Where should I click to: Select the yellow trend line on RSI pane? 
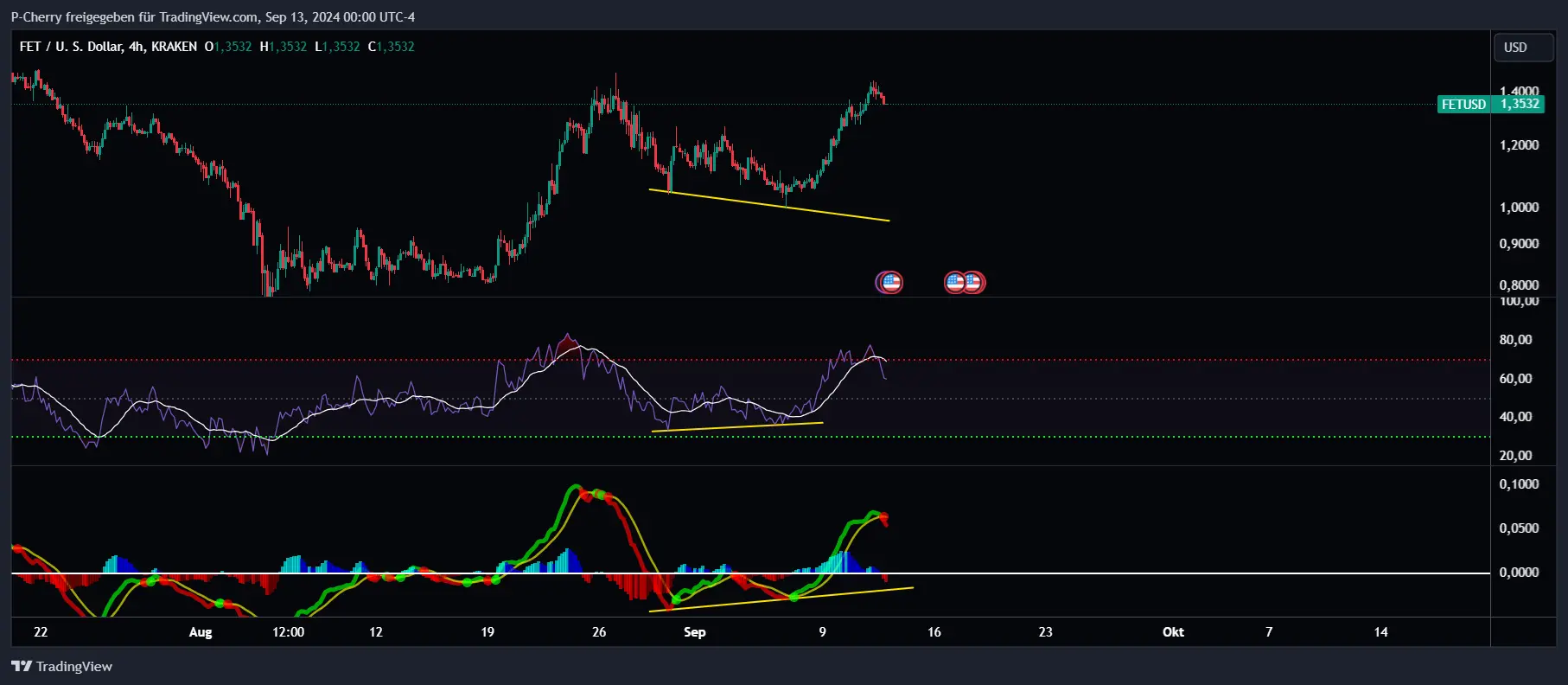(x=737, y=426)
